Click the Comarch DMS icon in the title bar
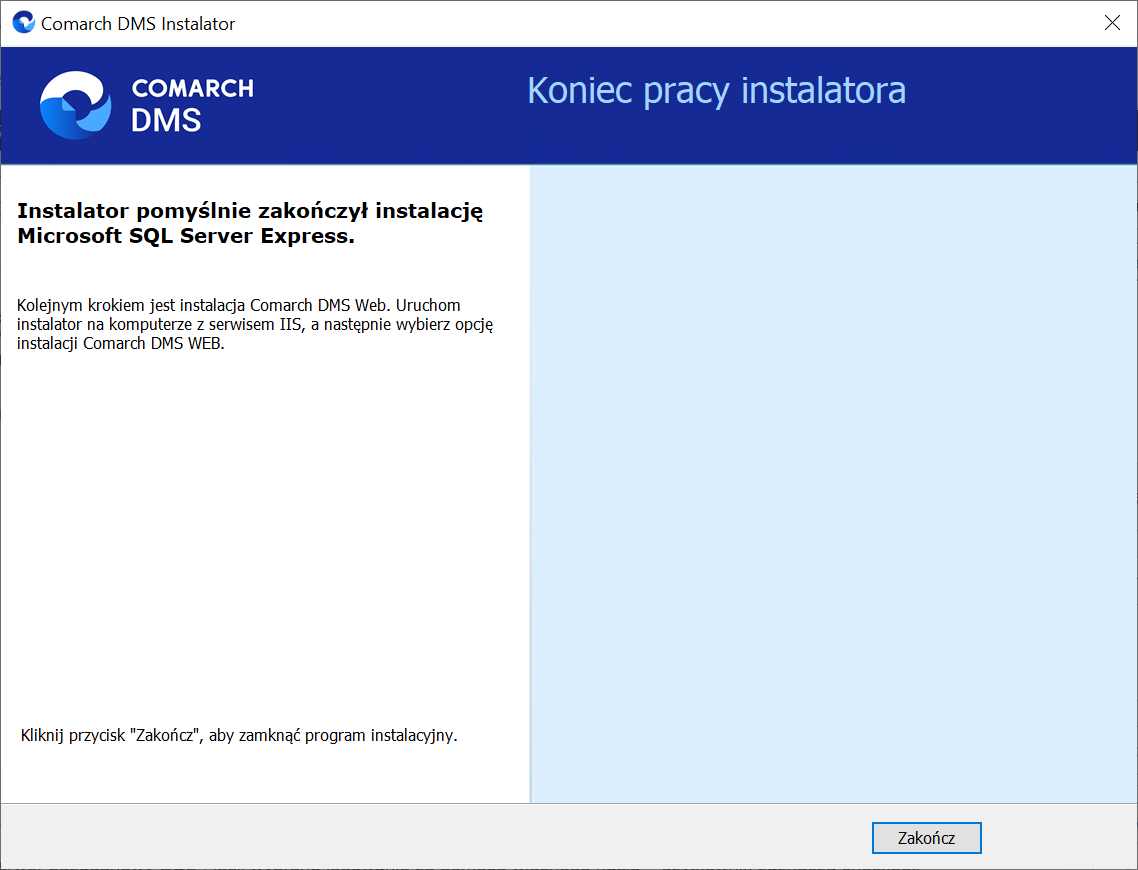1138x870 pixels. coord(22,22)
